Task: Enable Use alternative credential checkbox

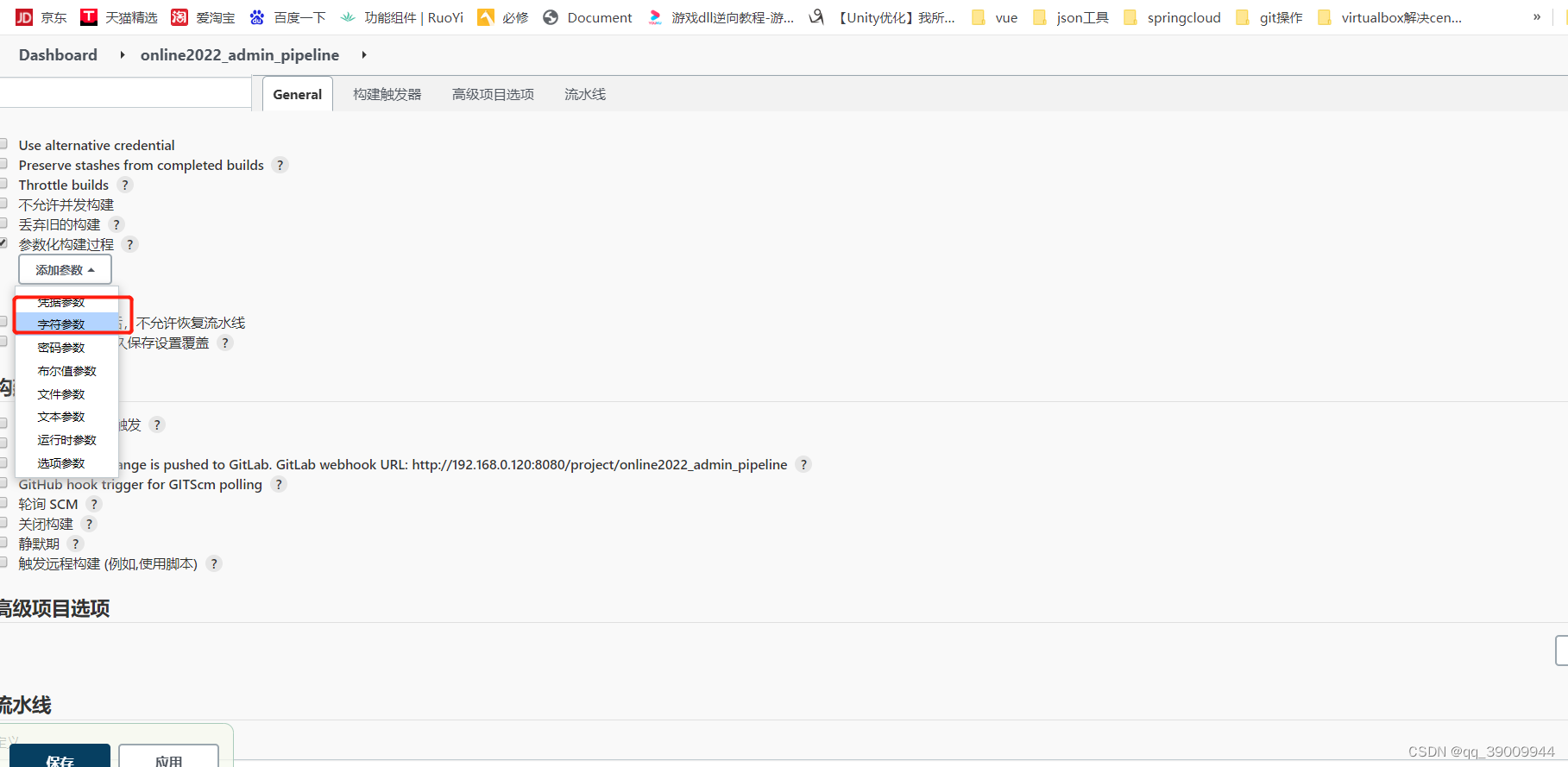Action: 3,144
